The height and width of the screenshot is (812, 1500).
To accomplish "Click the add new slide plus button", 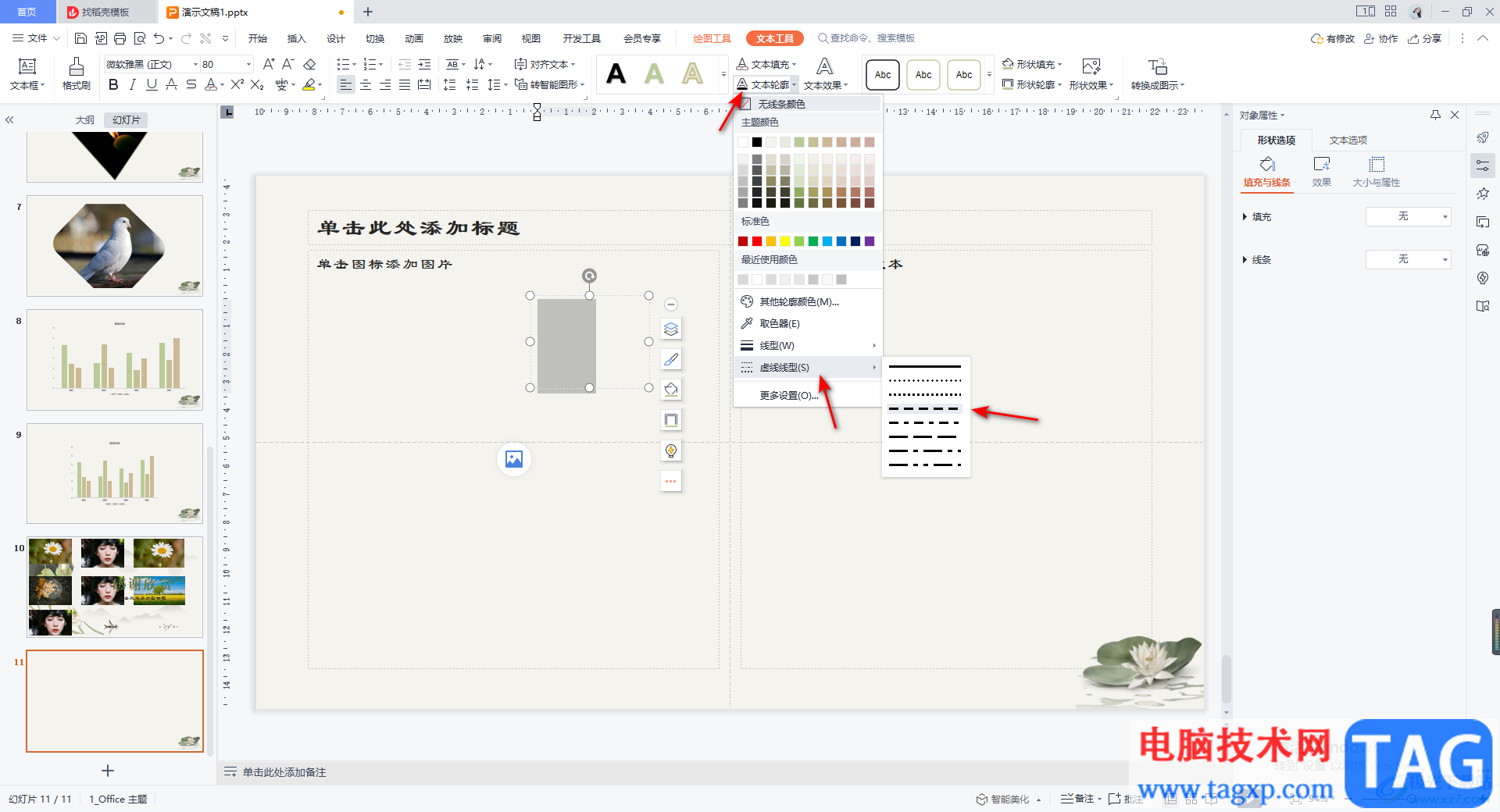I will (108, 771).
